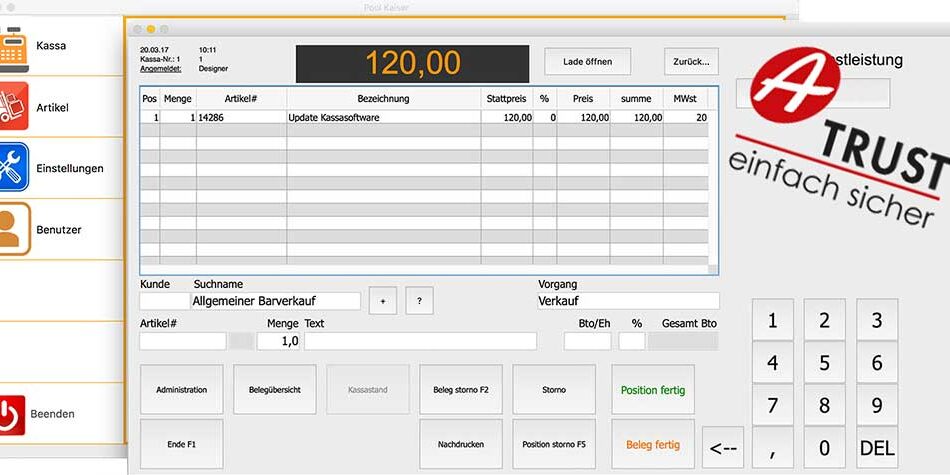
Task: Click the question mark customer button
Action: 419,301
